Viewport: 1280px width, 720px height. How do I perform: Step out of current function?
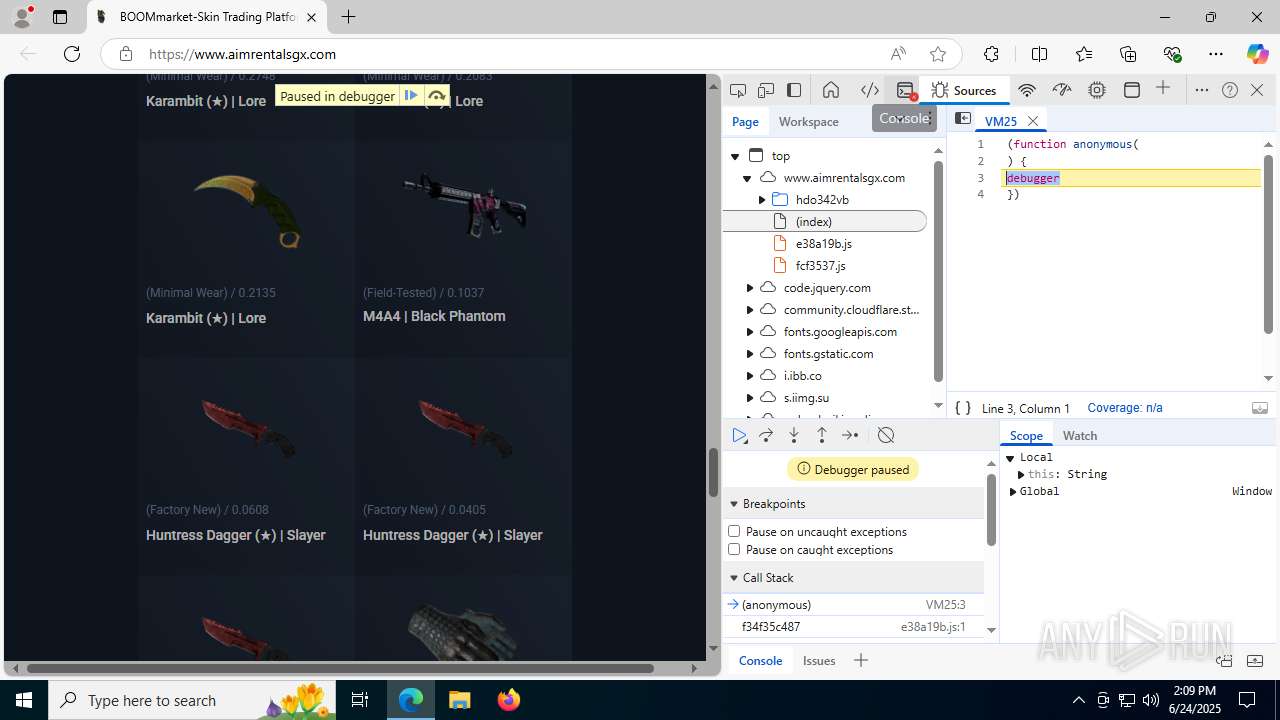tap(822, 435)
